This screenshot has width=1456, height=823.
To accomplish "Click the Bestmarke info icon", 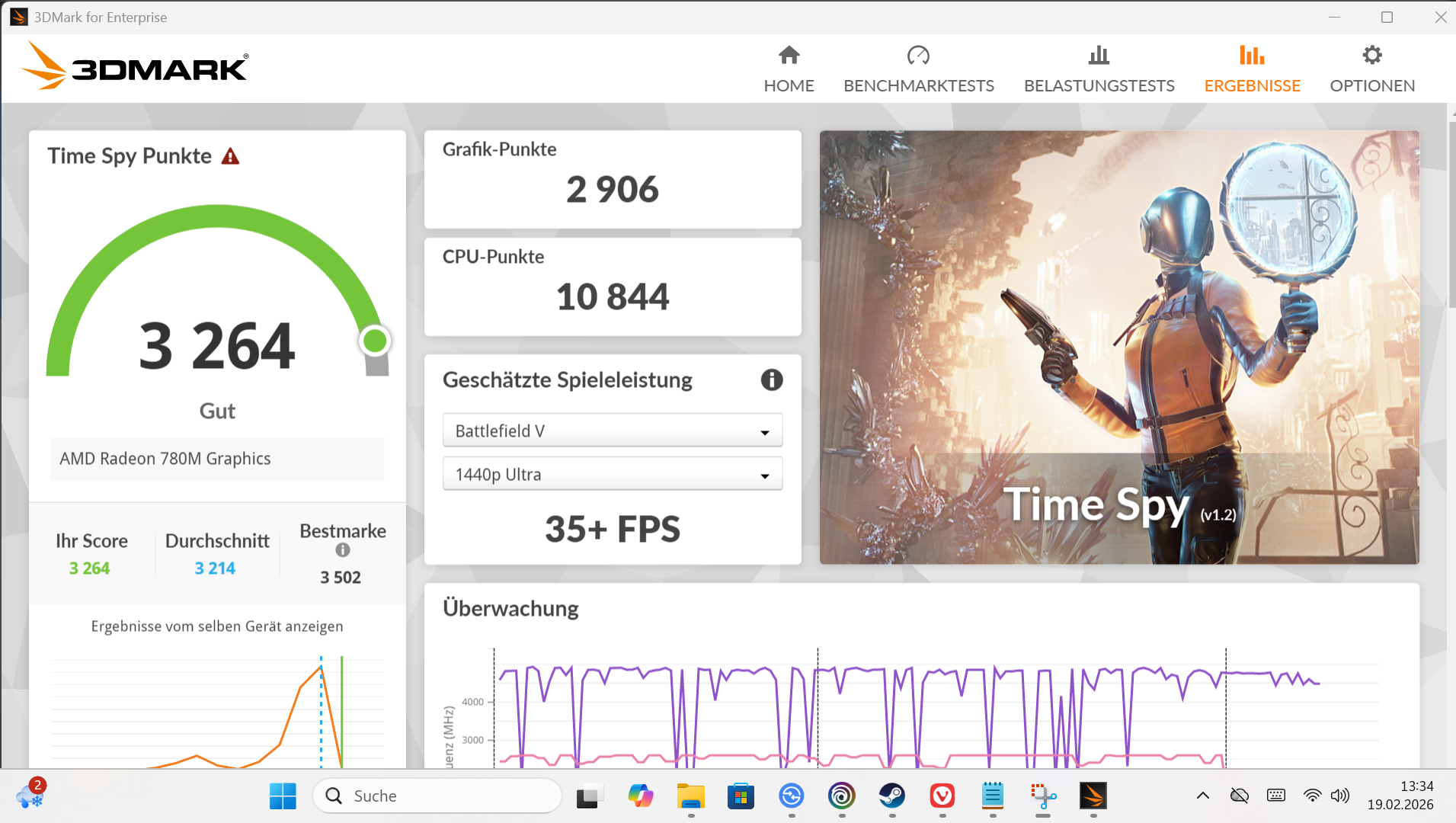I will coord(343,550).
